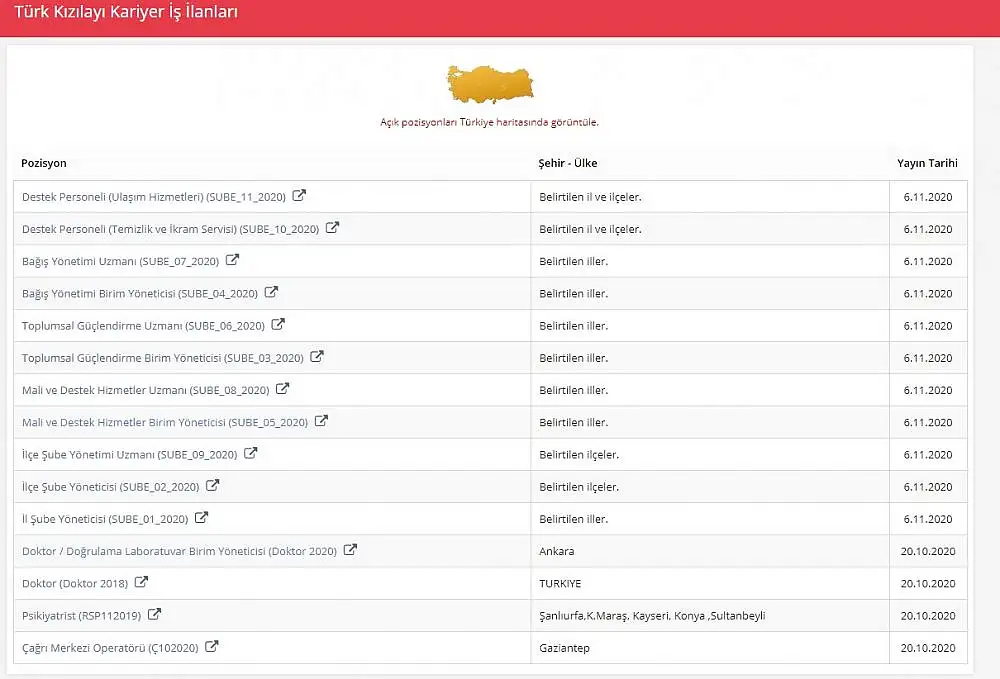This screenshot has width=1000, height=679.
Task: Open Mali ve Destek Hizmetler Uzmanı (SUBE_08_2020)
Action: (x=145, y=391)
